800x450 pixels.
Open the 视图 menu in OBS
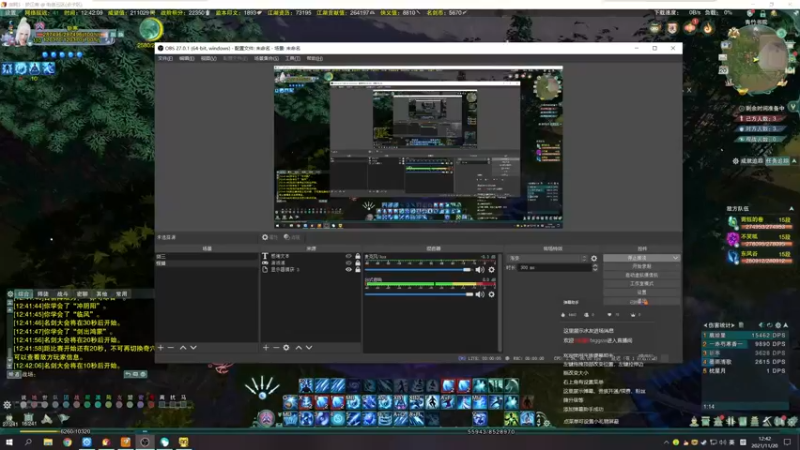(208, 59)
